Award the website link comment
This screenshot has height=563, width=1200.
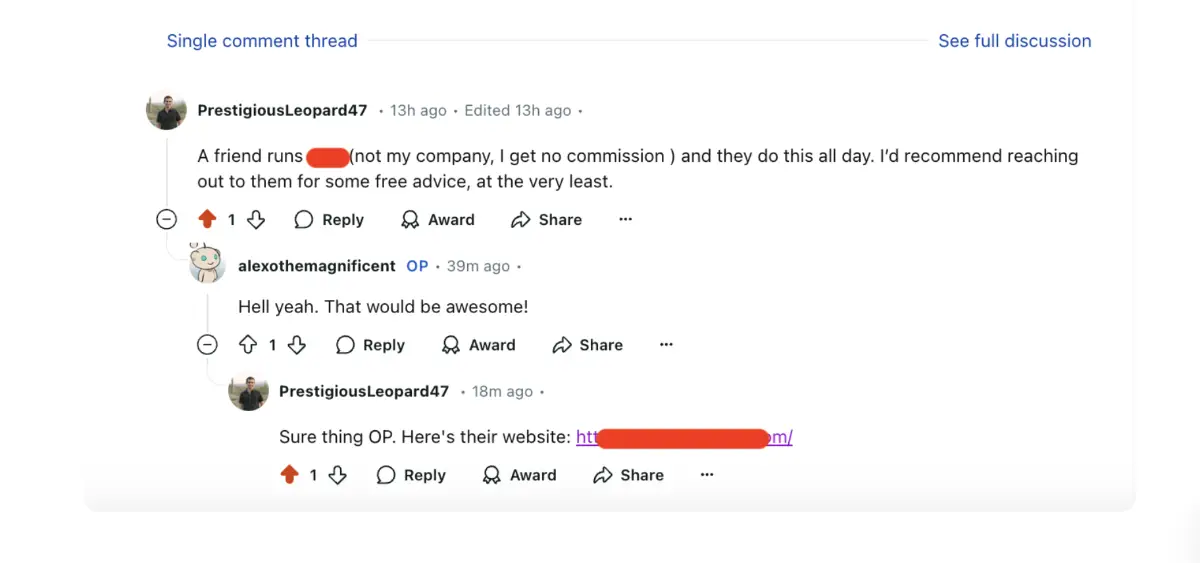[519, 475]
